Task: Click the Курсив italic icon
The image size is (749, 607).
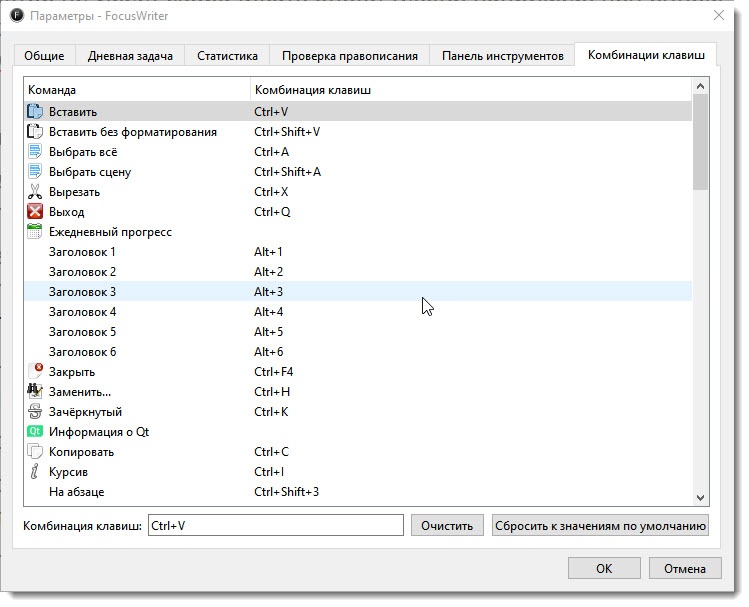Action: (35, 472)
